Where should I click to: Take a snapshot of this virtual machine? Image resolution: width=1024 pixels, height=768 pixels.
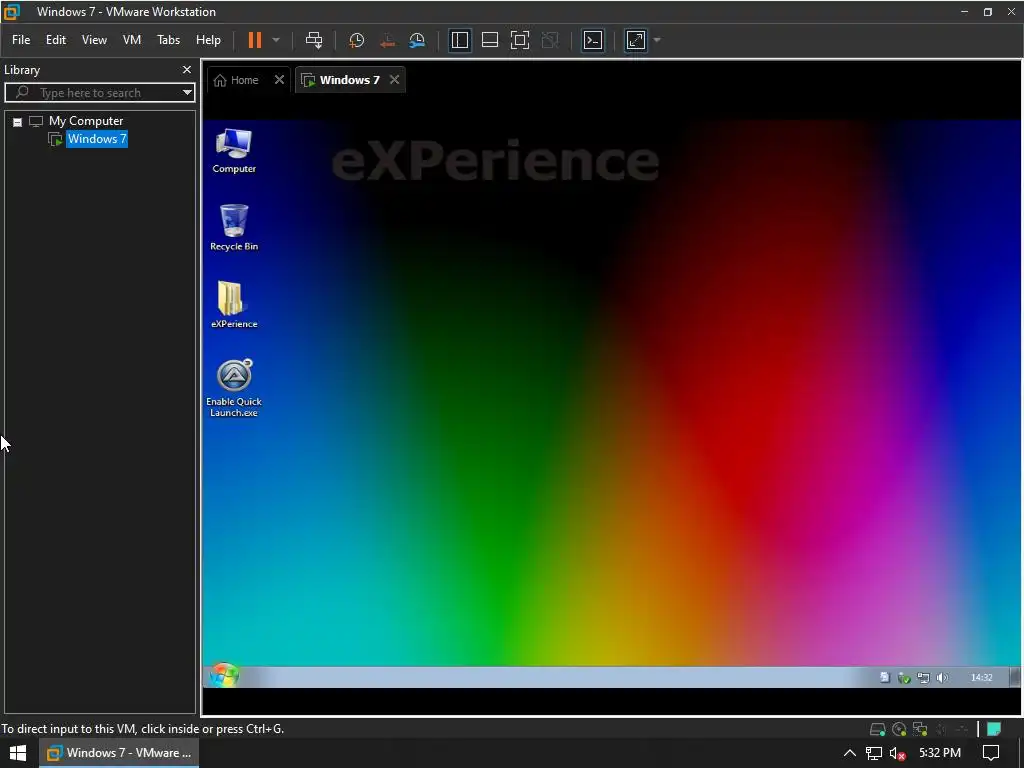357,40
